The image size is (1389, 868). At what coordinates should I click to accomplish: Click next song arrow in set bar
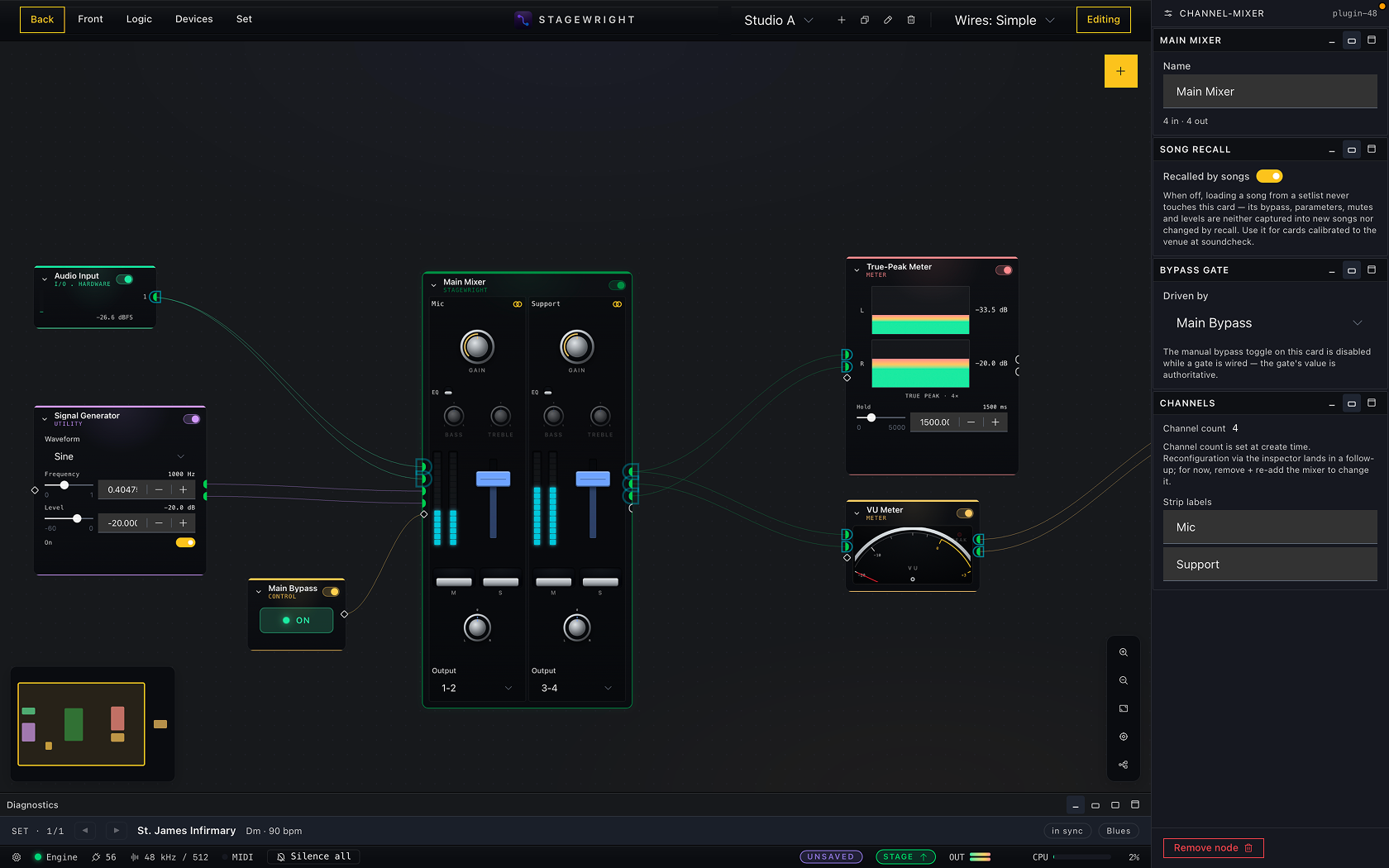click(x=117, y=831)
